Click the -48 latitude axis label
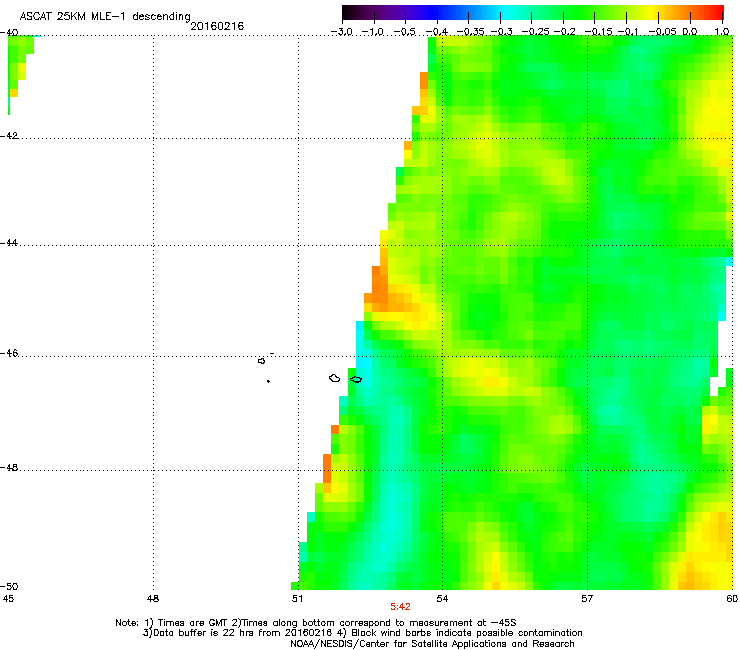The height and width of the screenshot is (650, 740). [x=9, y=467]
